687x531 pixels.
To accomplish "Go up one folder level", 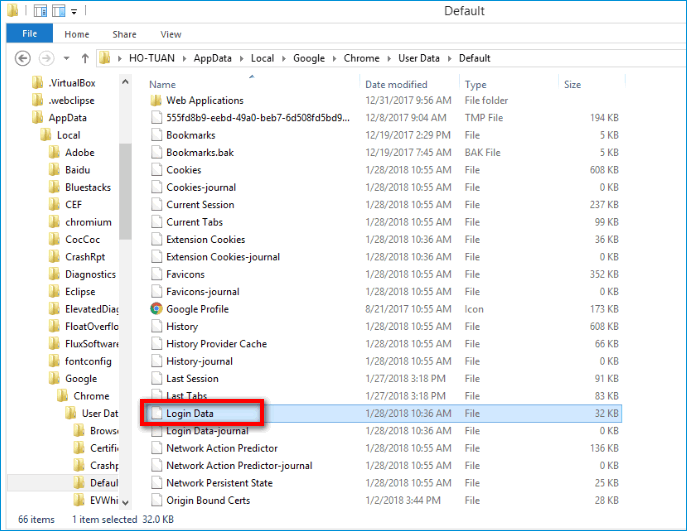I will (85, 58).
